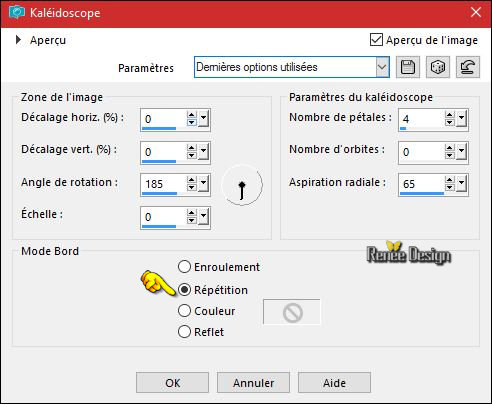Open the Nombre d'orbites slider dropdown arrow
The image size is (492, 404).
461,152
